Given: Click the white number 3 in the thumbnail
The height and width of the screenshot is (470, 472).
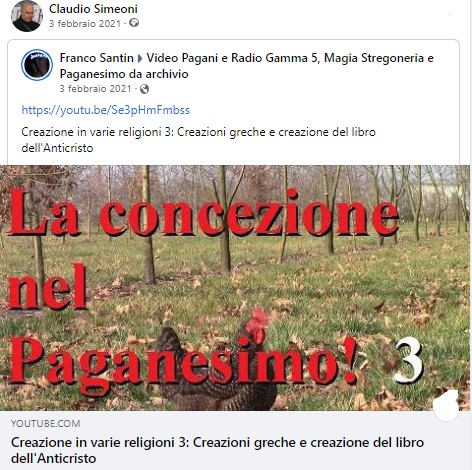Looking at the screenshot, I should coord(408,361).
